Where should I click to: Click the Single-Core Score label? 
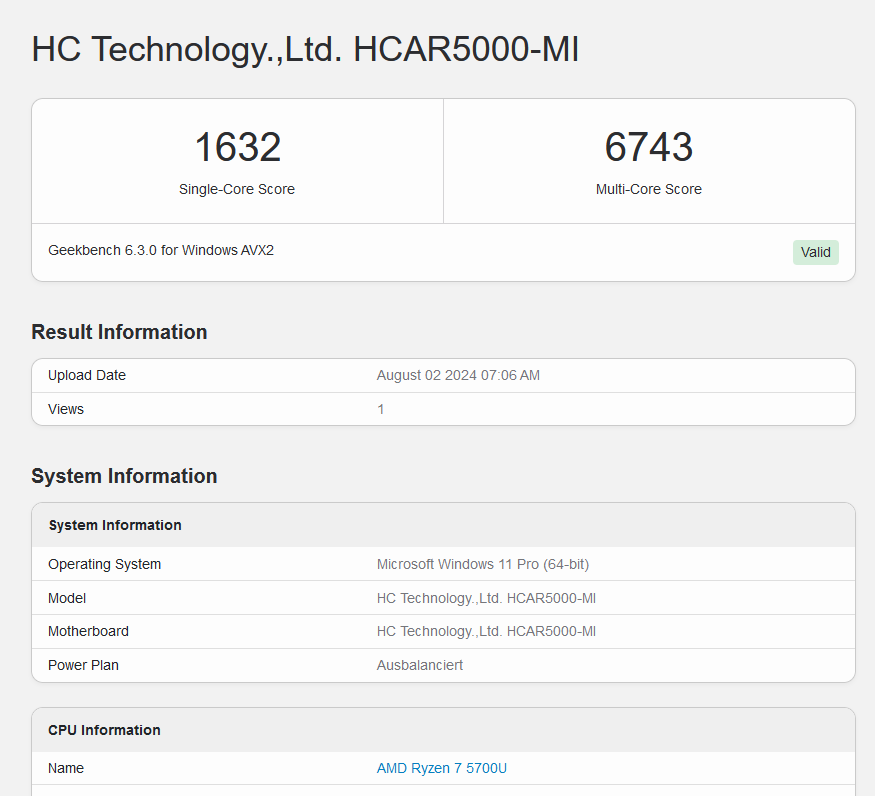click(x=237, y=189)
